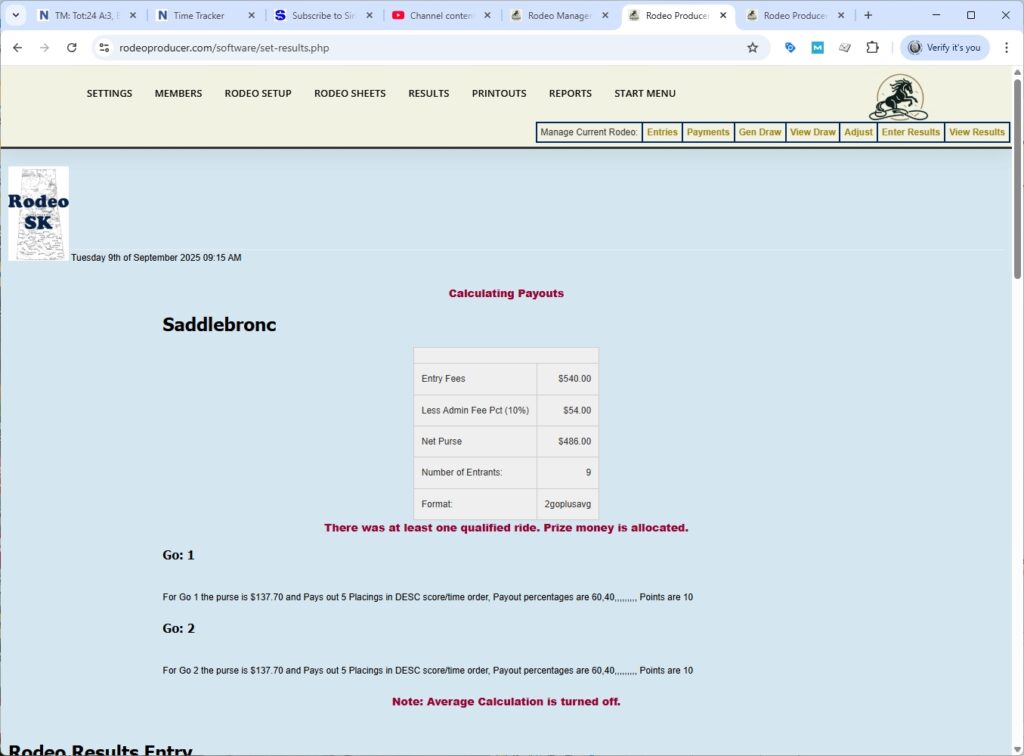Click the Verify it's you profile button

click(945, 47)
